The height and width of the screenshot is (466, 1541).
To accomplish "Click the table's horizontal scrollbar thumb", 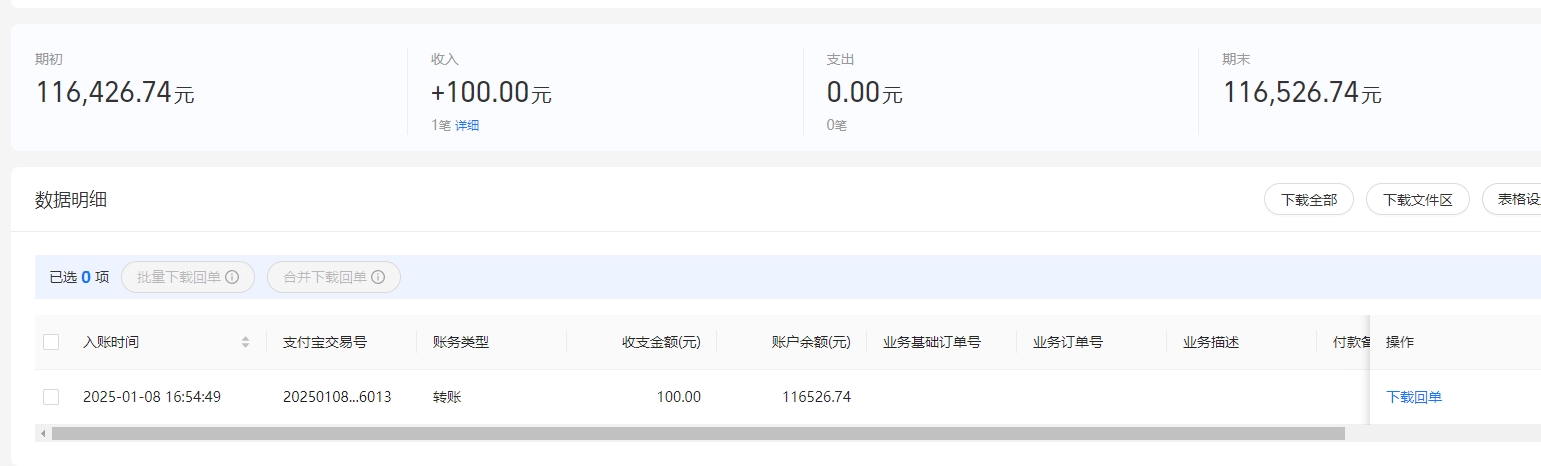I will click(698, 433).
